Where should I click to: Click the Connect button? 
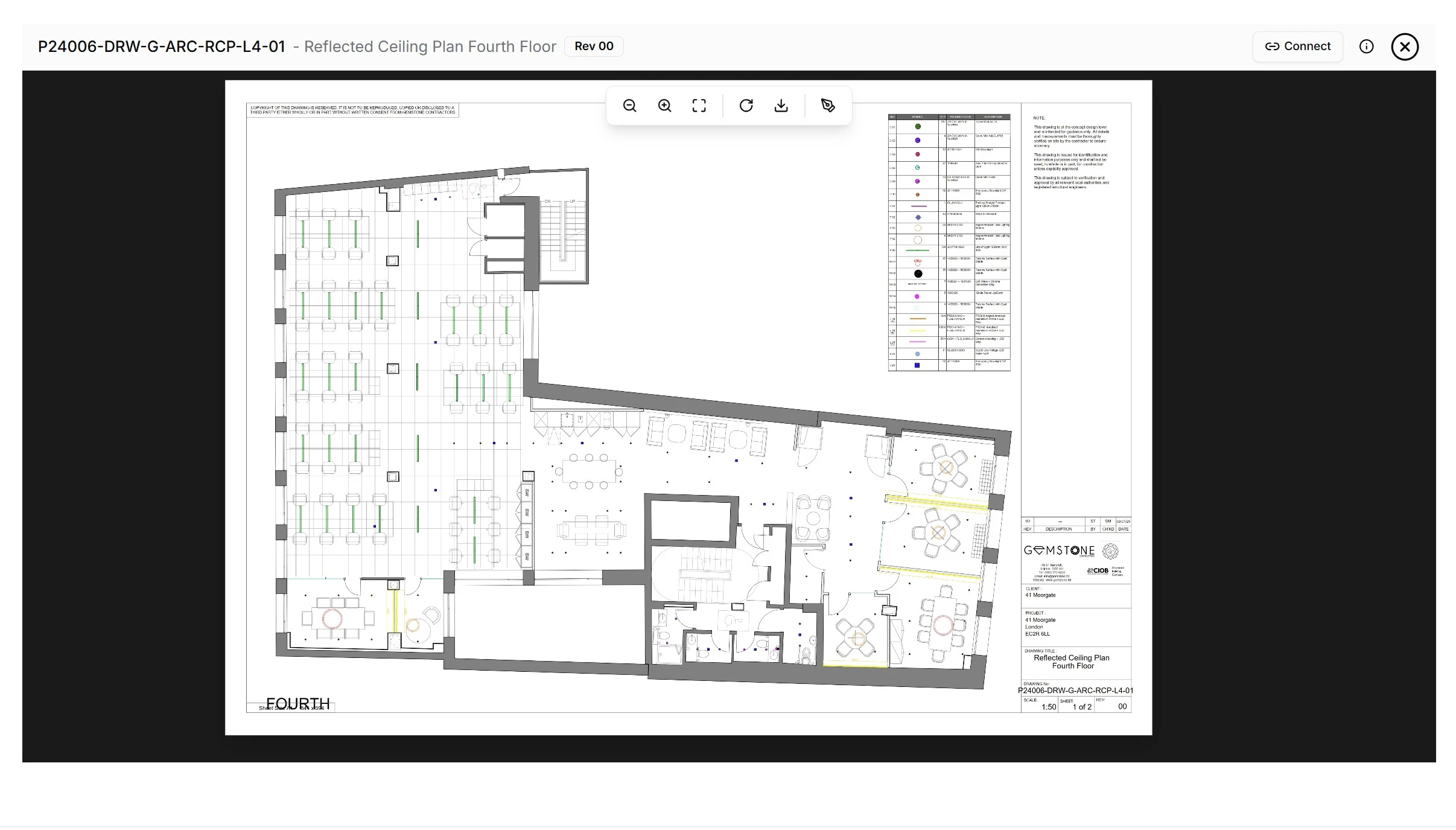coord(1297,46)
